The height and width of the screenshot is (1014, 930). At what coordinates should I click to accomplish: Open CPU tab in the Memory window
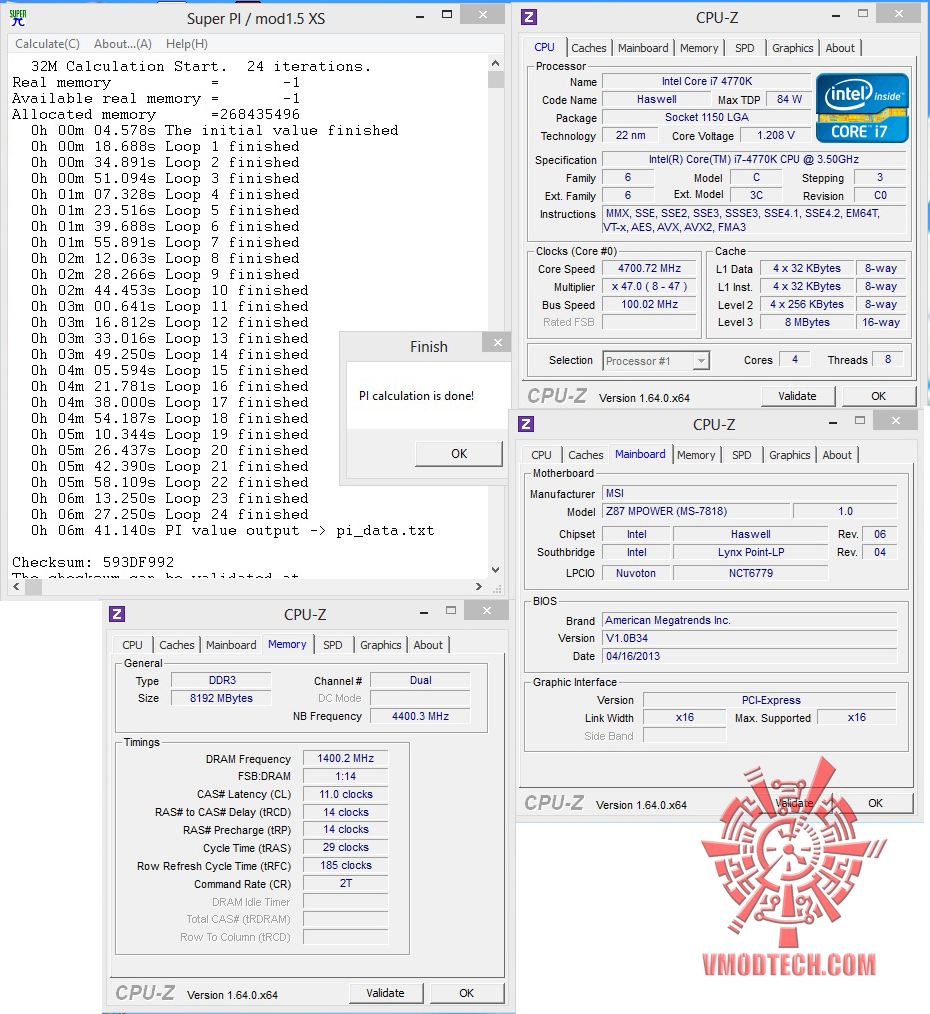[x=132, y=645]
